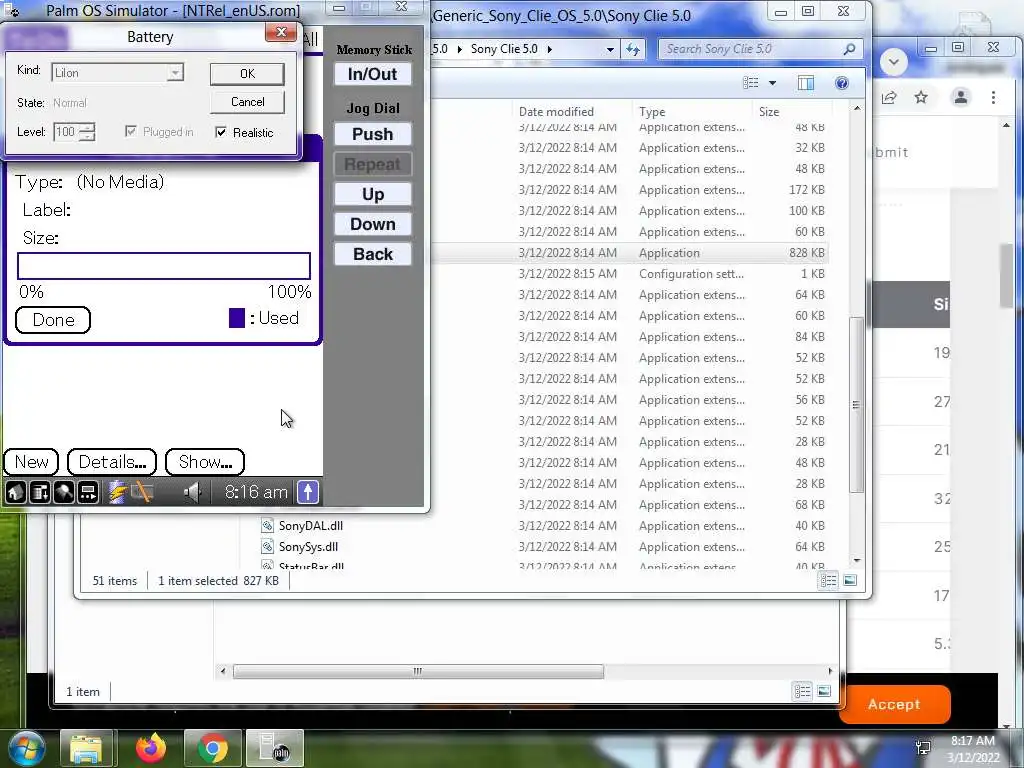Click Jog Dial Down button

coord(372,224)
